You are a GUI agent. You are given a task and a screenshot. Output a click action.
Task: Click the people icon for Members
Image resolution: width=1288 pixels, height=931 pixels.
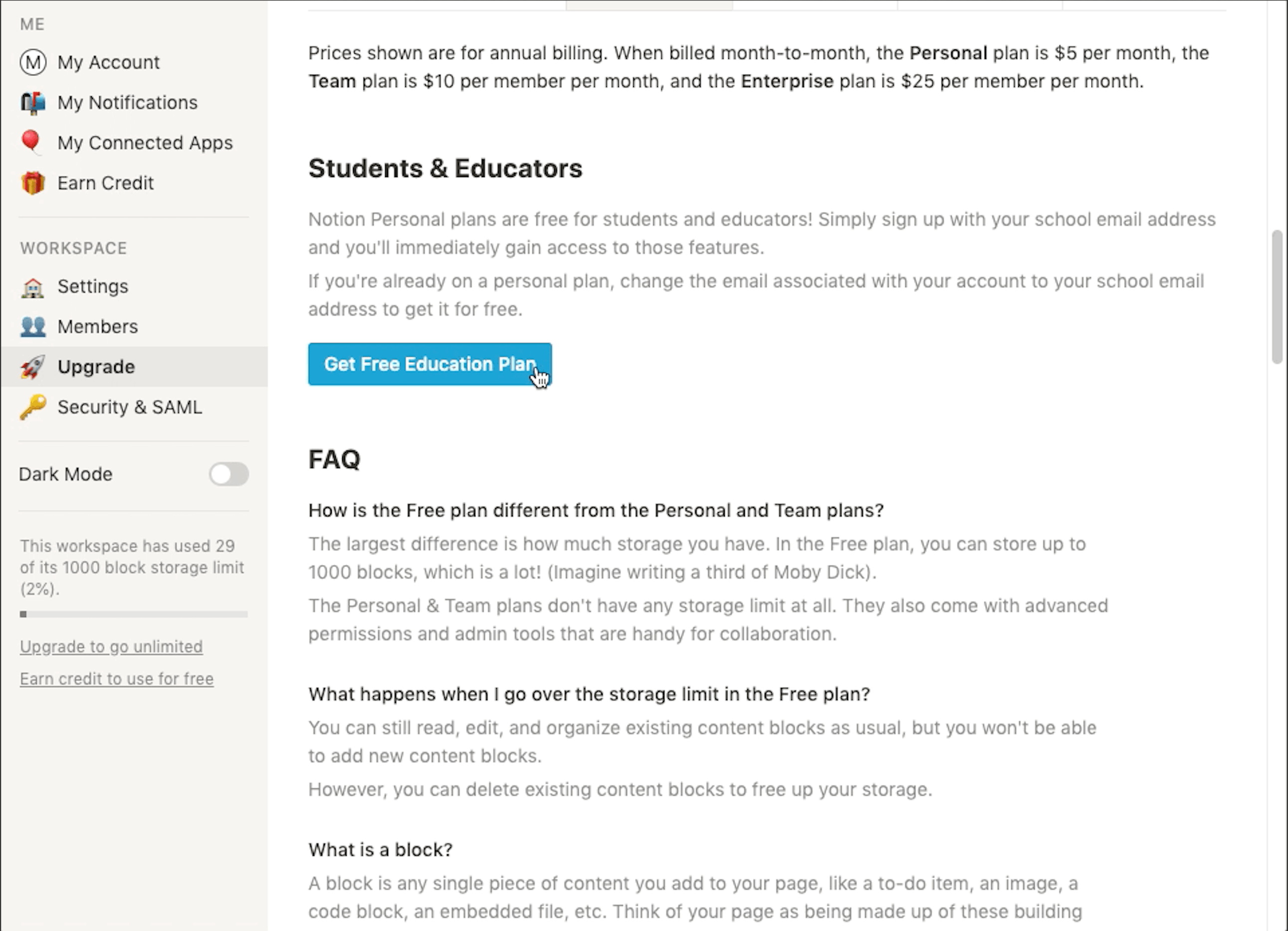click(x=33, y=327)
